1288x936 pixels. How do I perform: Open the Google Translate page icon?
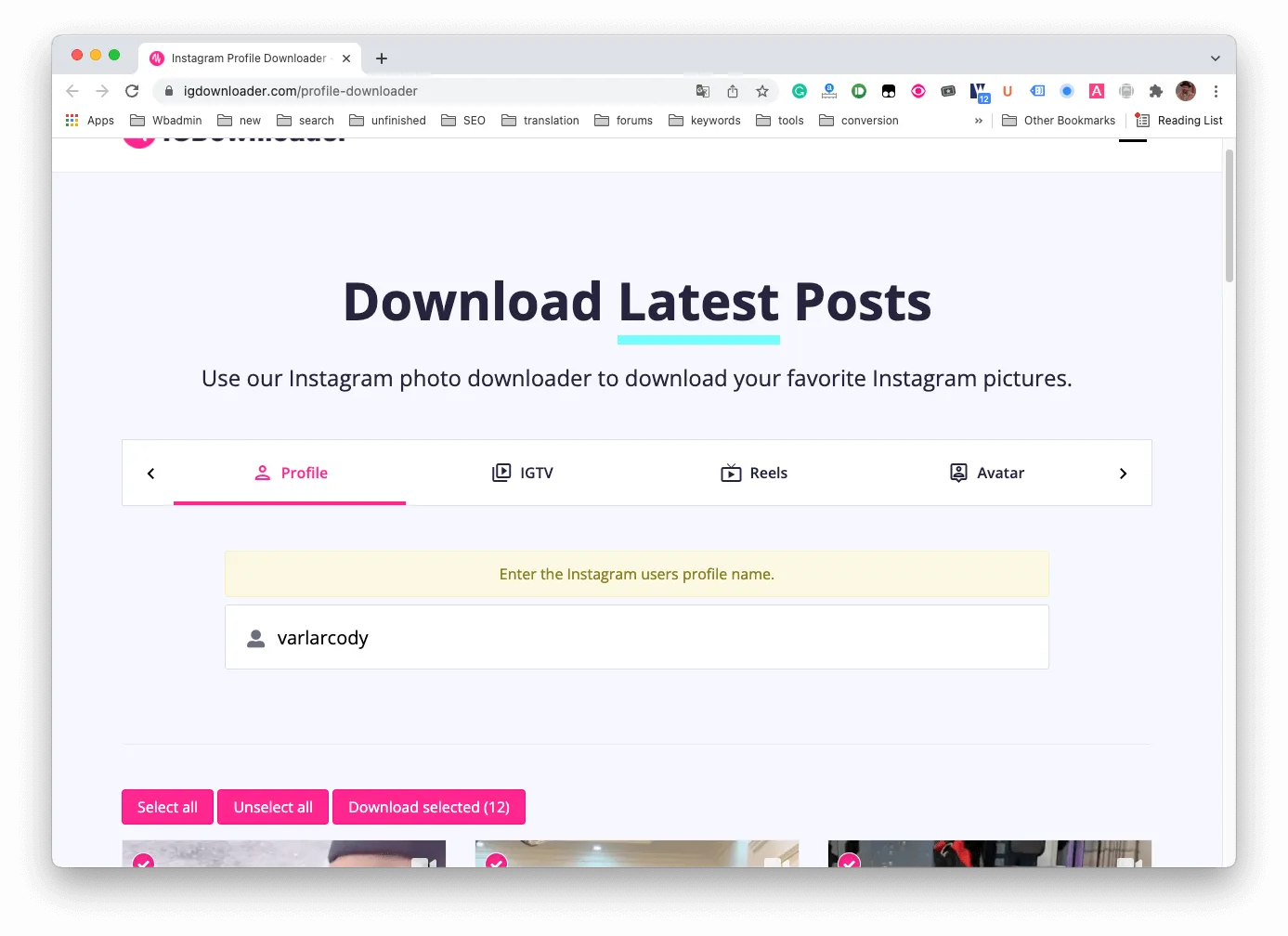pos(703,91)
